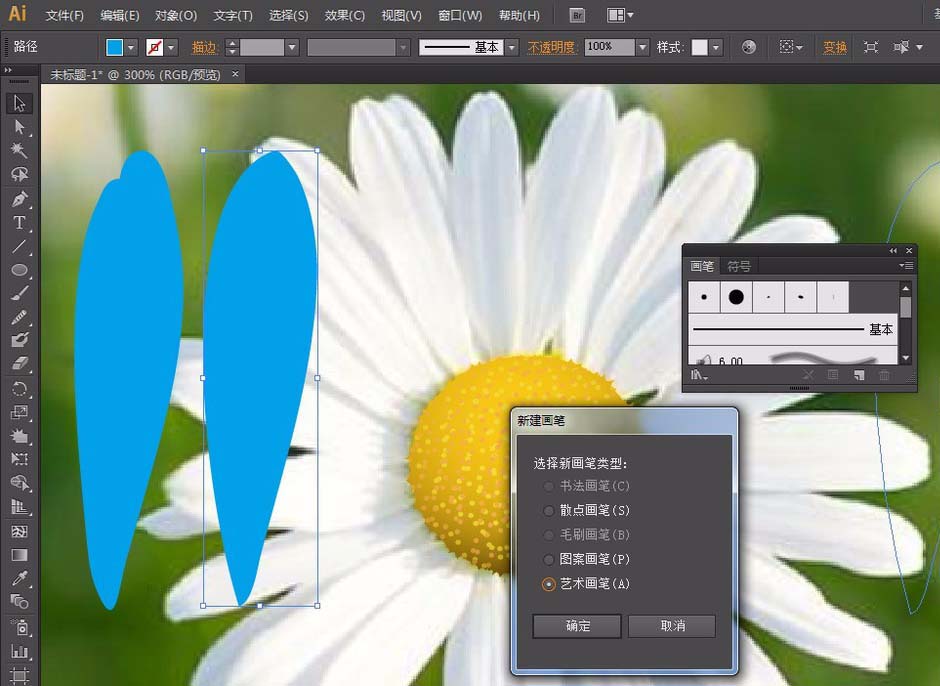Choose the Shape Builder tool
The width and height of the screenshot is (940, 686).
point(19,483)
